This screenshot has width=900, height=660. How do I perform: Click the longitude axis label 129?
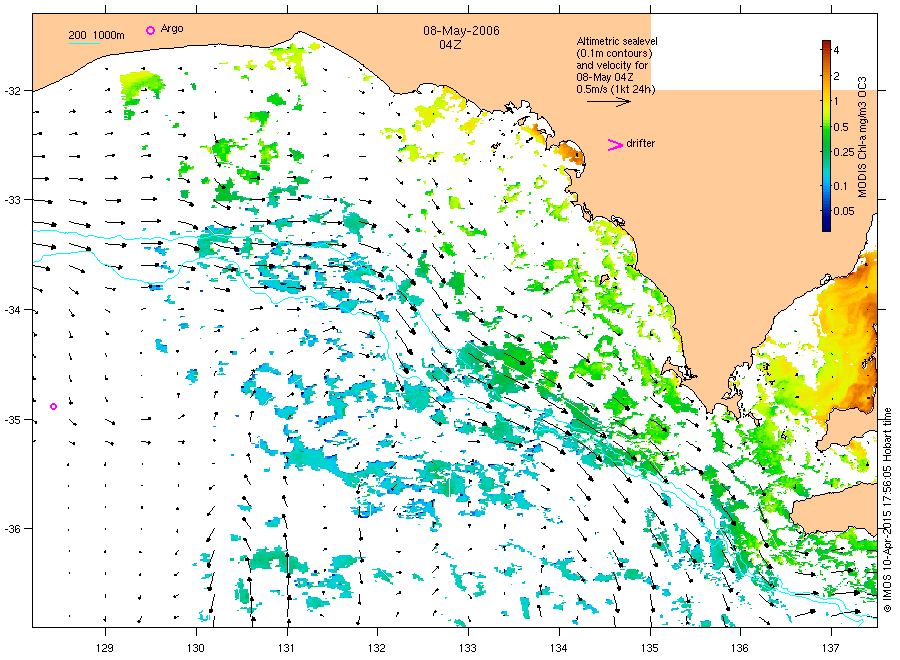coord(105,648)
